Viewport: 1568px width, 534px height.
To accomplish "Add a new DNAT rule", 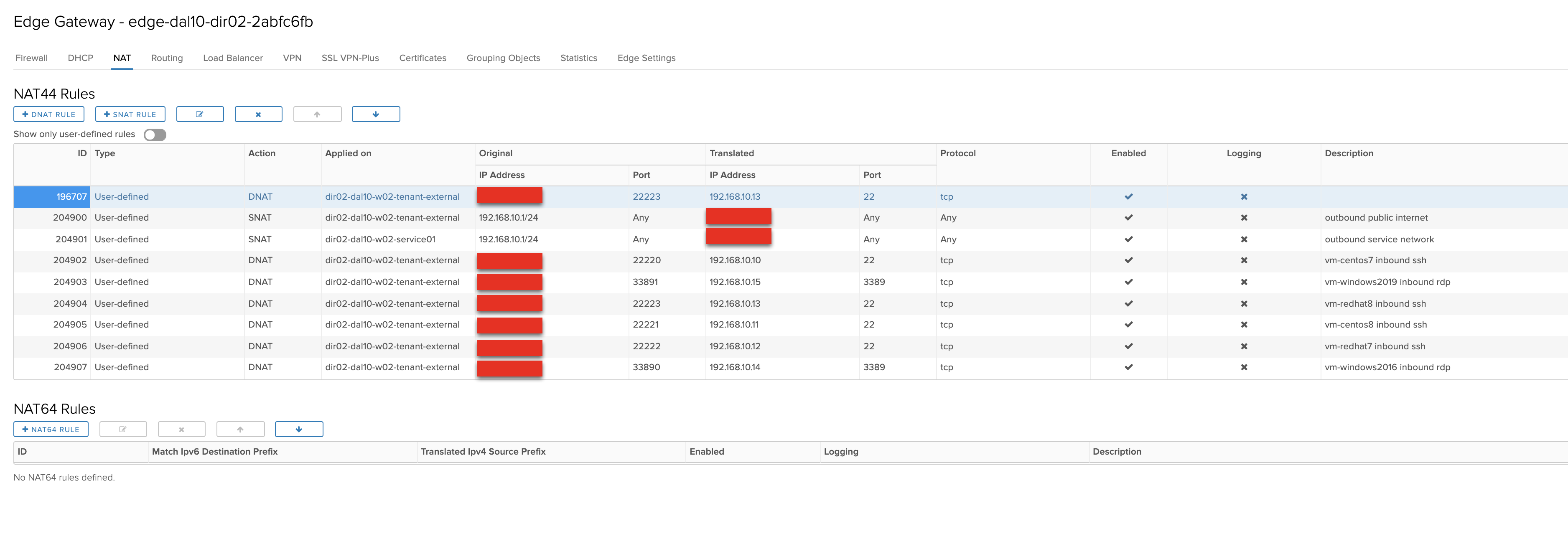I will pyautogui.click(x=49, y=114).
